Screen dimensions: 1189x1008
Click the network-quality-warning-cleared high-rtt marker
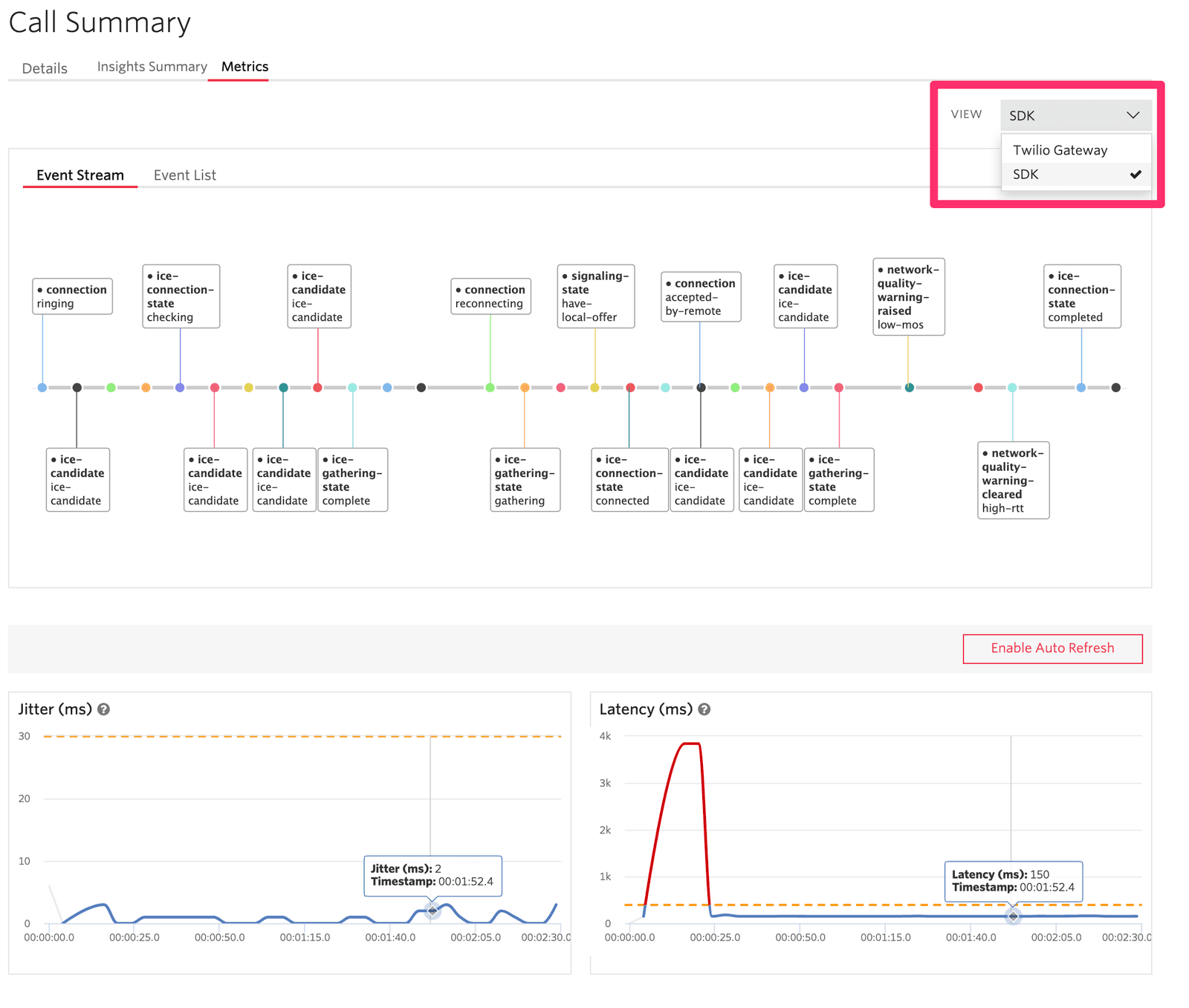point(1012,480)
